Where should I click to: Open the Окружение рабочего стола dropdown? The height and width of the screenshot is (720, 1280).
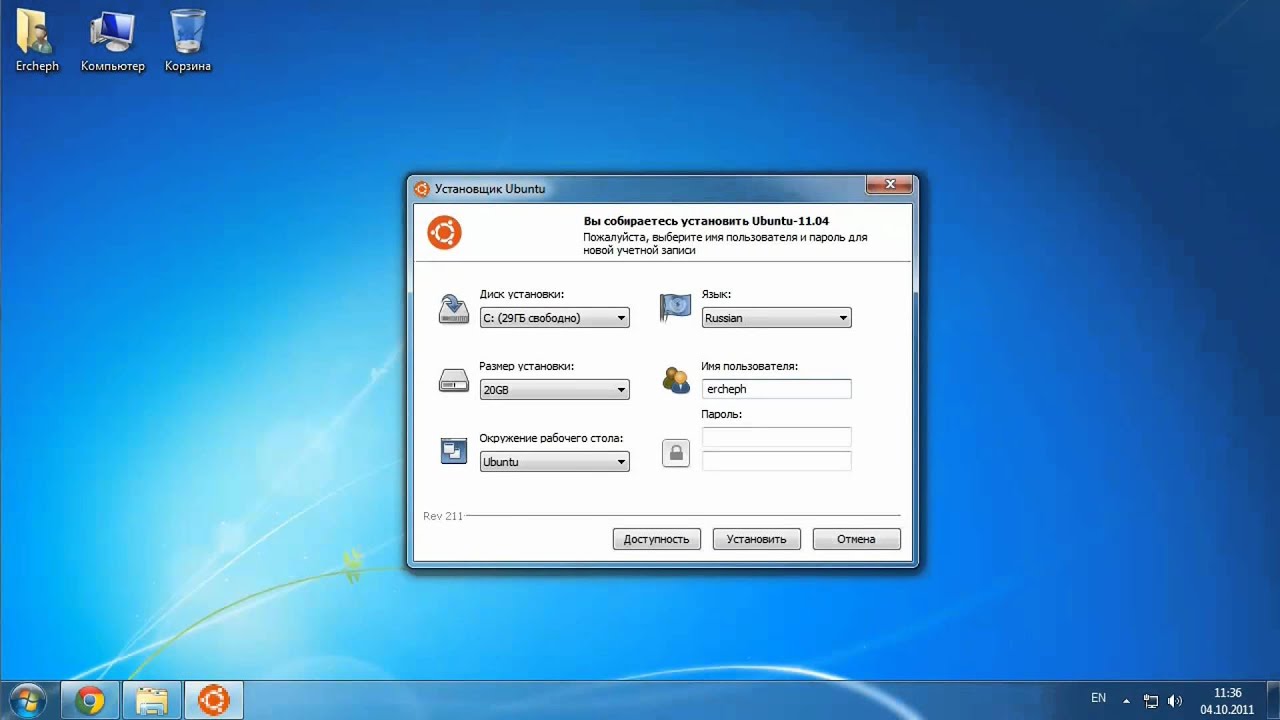click(554, 462)
